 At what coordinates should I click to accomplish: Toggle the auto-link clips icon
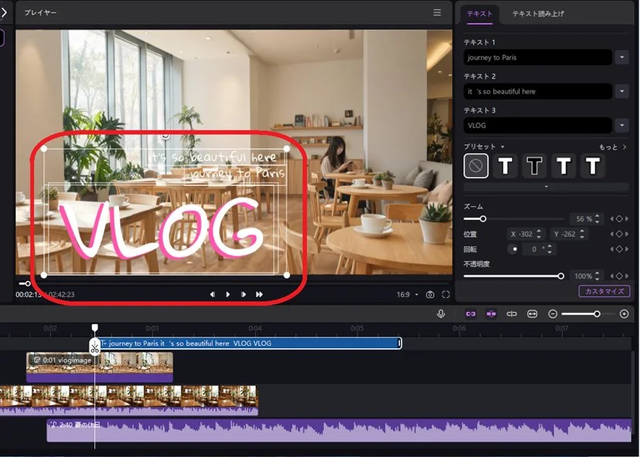click(471, 314)
